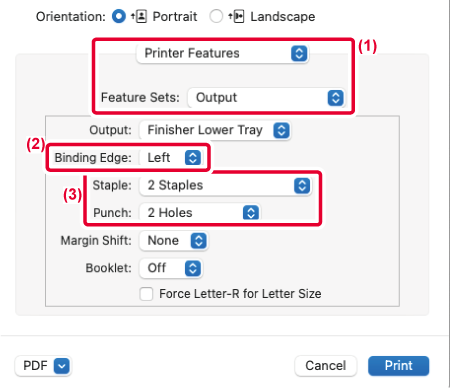The height and width of the screenshot is (388, 450).
Task: Click the Feature Sets stepper arrows icon
Action: (x=335, y=98)
